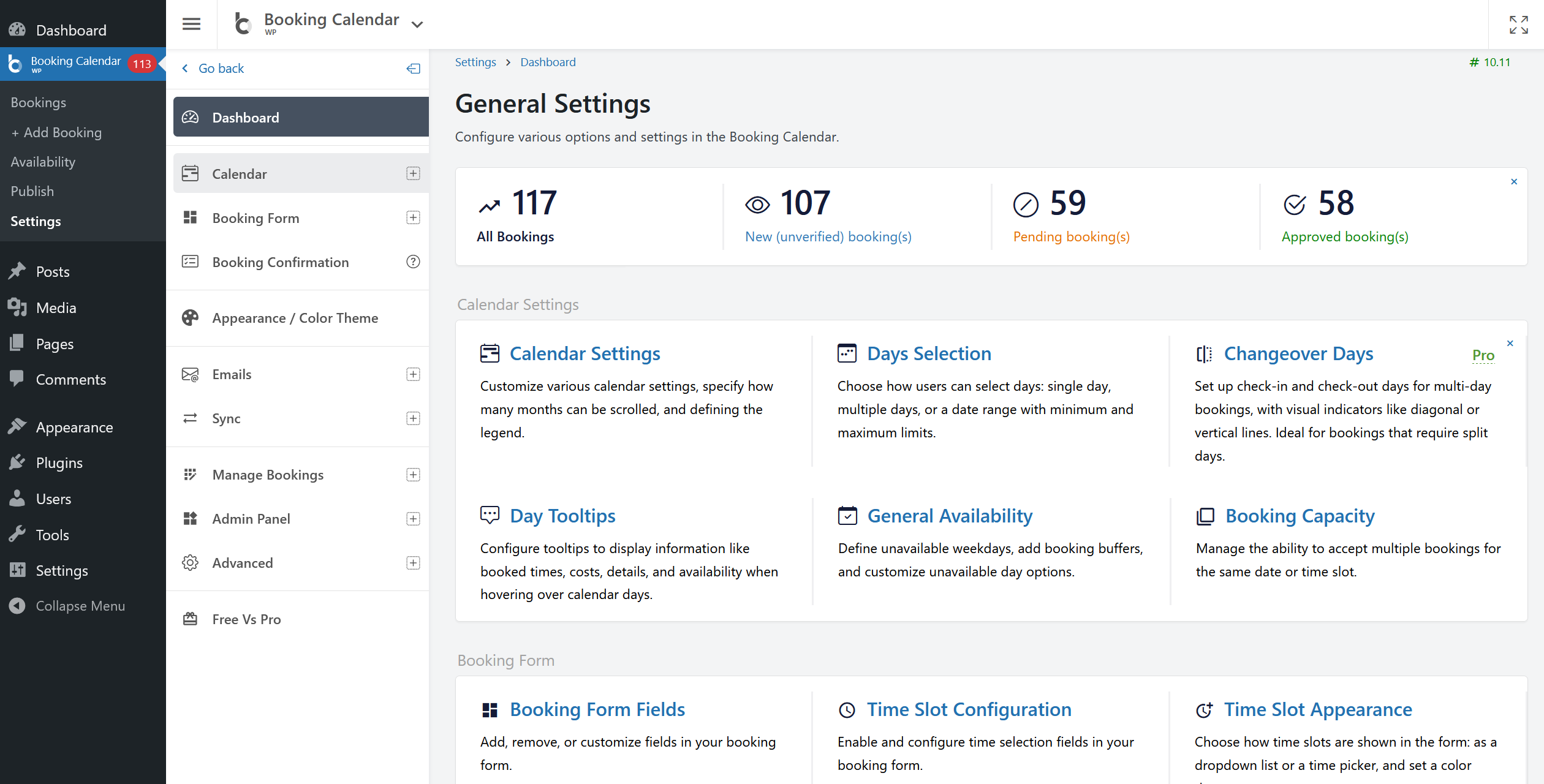Click the Dashboard breadcrumb link
The height and width of the screenshot is (784, 1544).
pos(548,62)
